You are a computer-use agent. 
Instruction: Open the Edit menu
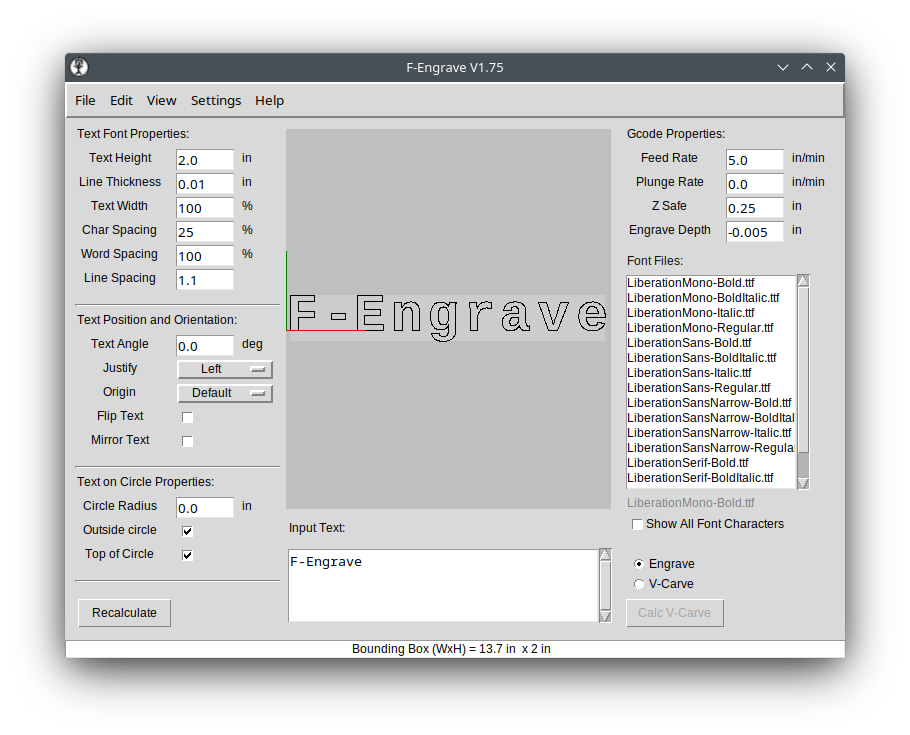coord(121,100)
